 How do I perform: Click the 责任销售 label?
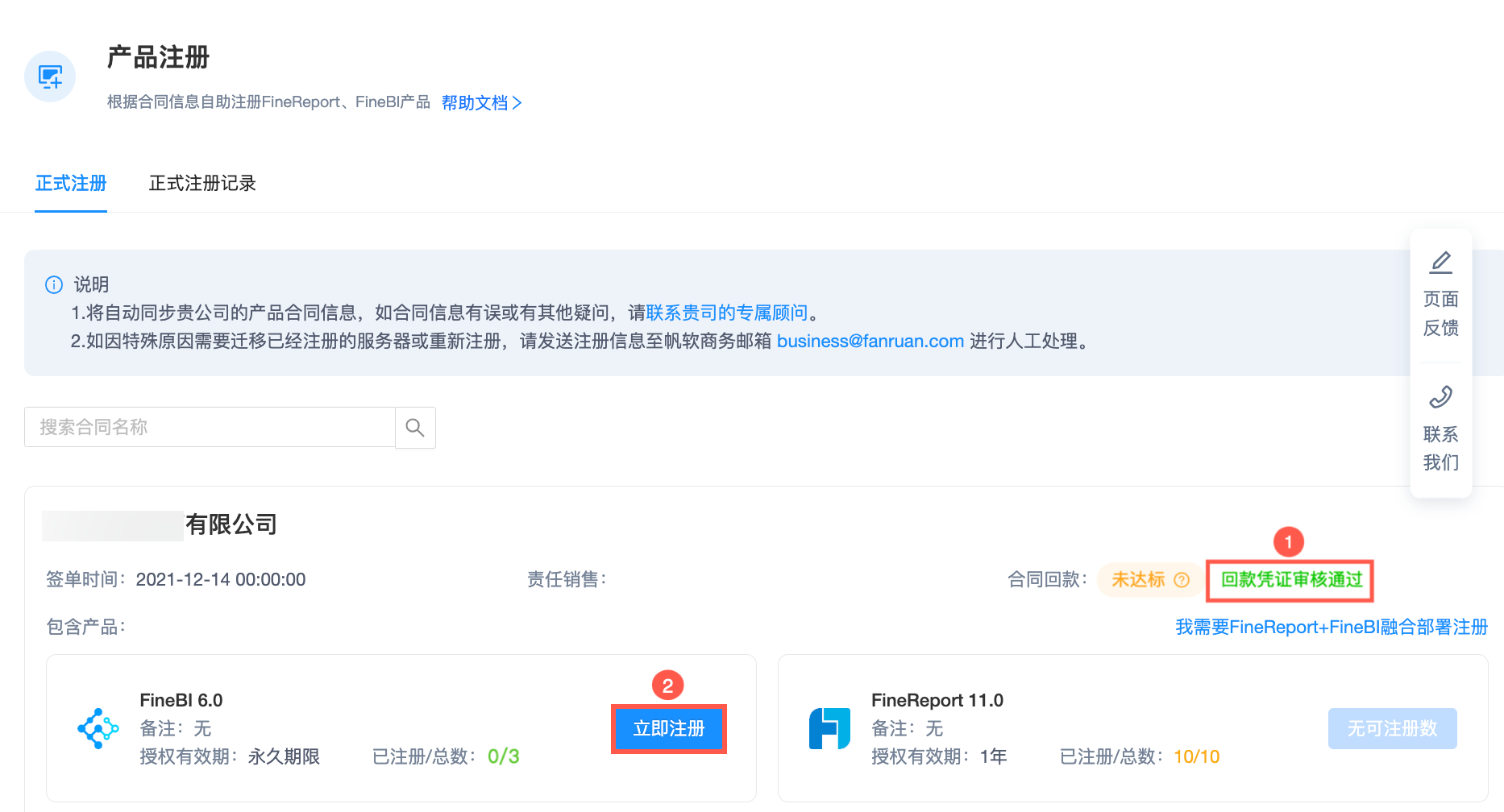(x=566, y=580)
